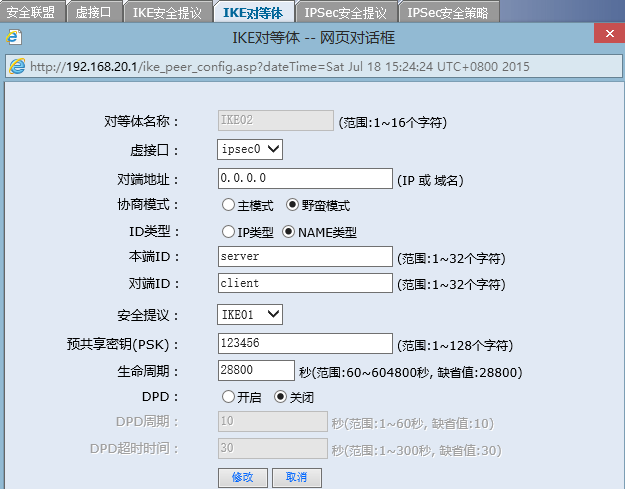Select the 生命周期 value field
Image resolution: width=625 pixels, height=489 pixels.
256,370
